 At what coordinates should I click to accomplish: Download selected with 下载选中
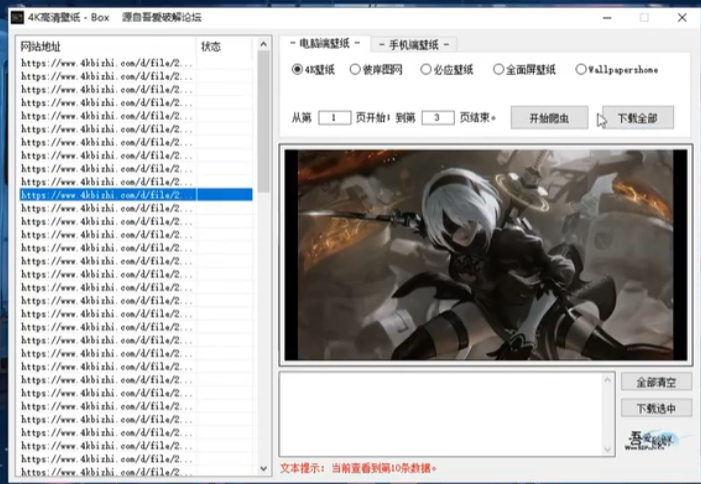[656, 408]
